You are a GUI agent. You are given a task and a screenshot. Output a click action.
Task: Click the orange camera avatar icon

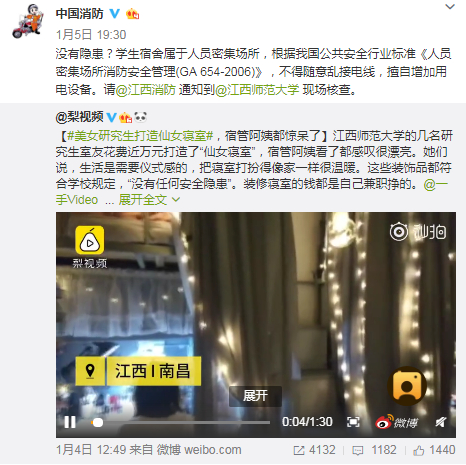click(x=407, y=386)
